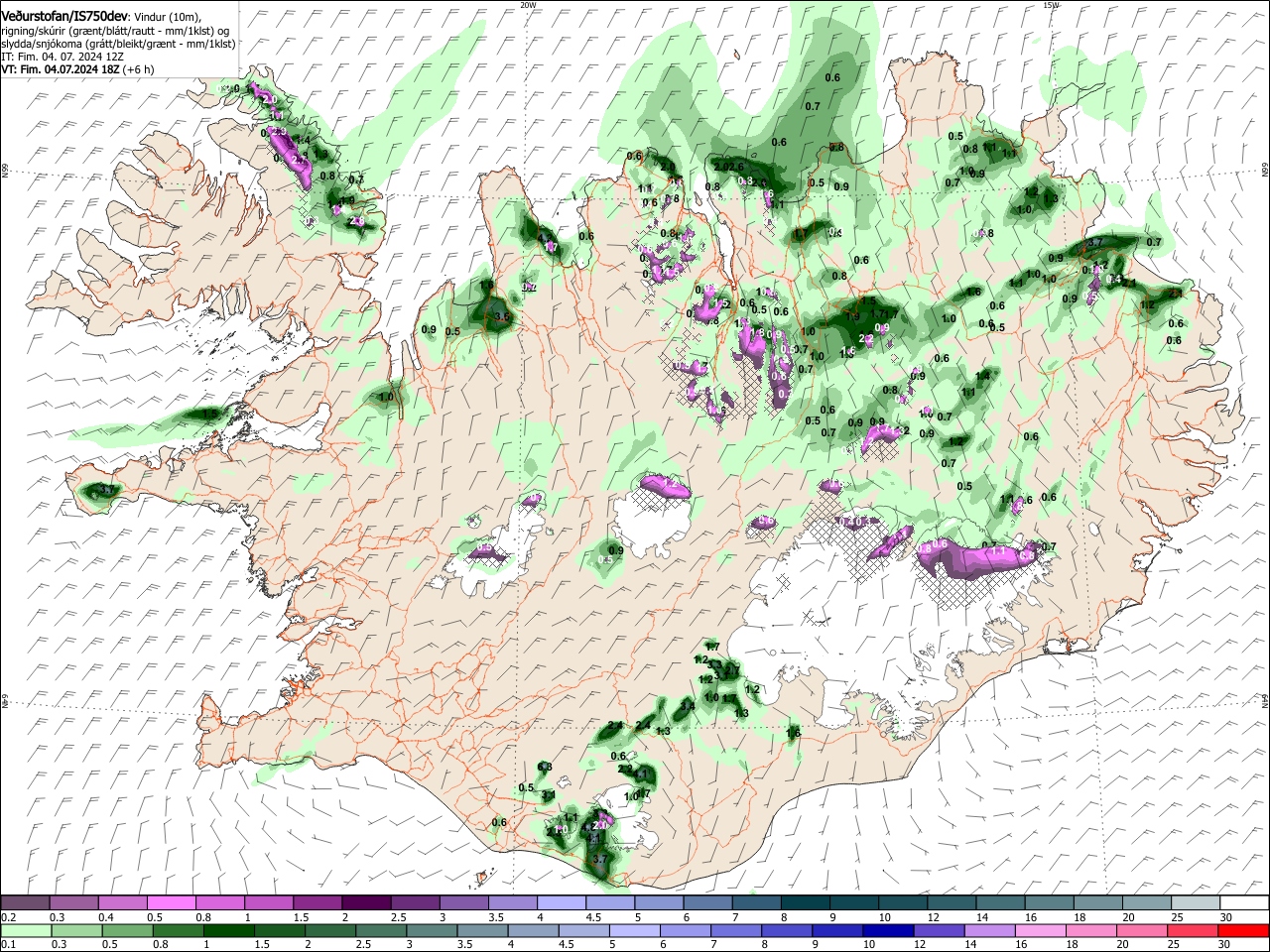This screenshot has height=952, width=1270.
Task: Pick the lower legend swatch between 7 and 8
Action: pos(735,931)
